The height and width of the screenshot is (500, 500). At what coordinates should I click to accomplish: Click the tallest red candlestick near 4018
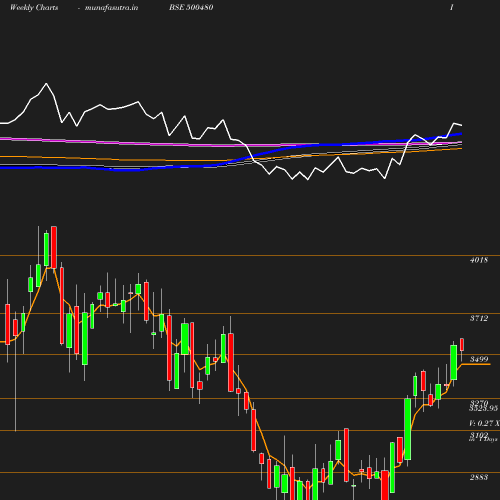(54, 247)
